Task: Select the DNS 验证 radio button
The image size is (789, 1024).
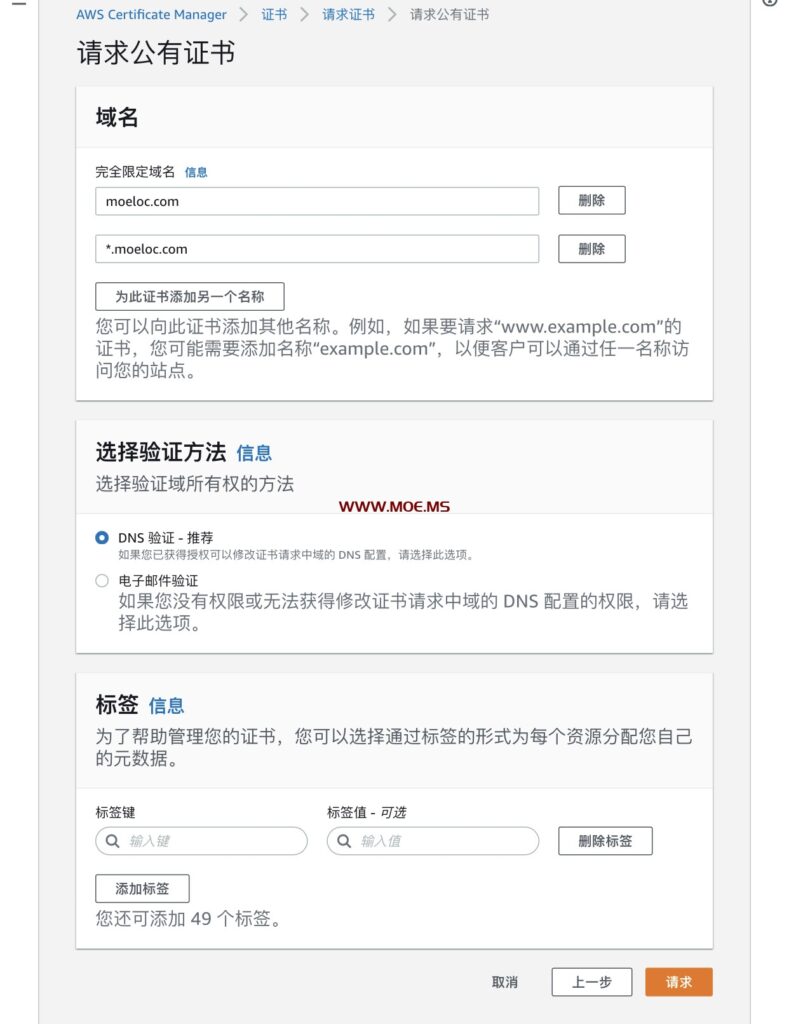Action: [x=102, y=538]
